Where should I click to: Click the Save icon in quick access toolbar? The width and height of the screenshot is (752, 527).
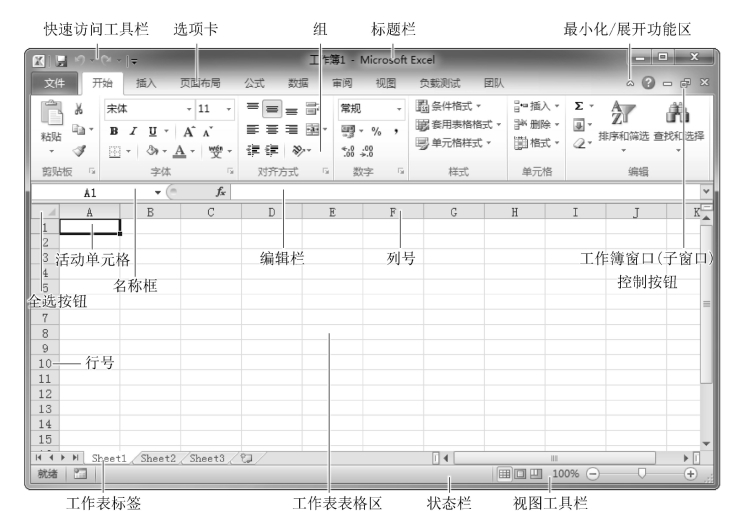(61, 61)
